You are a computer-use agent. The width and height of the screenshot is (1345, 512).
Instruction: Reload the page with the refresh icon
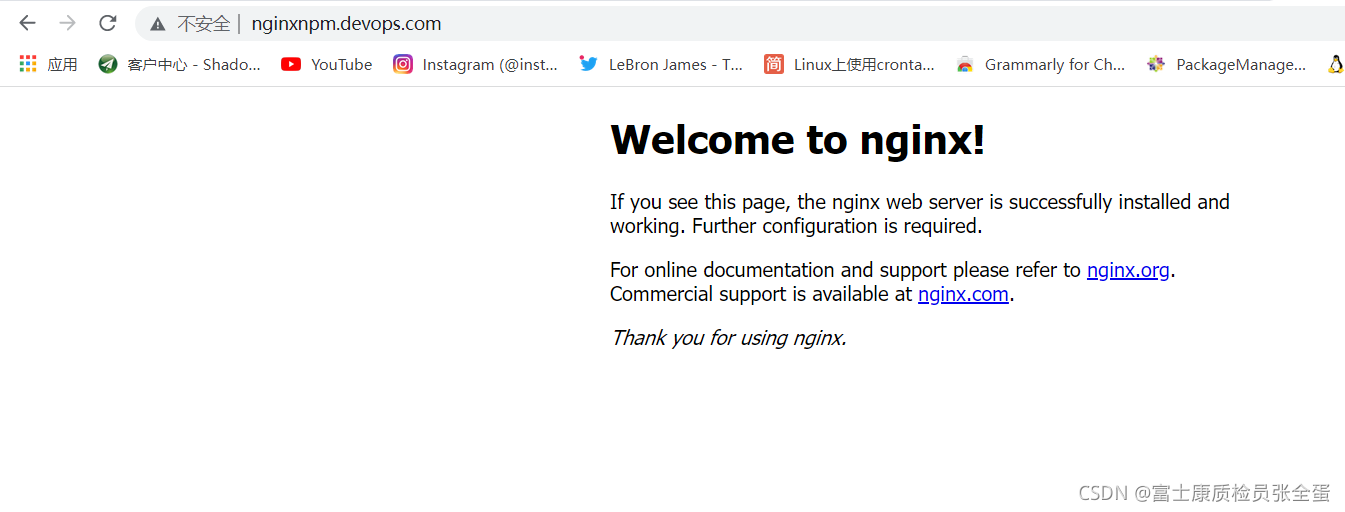point(108,23)
